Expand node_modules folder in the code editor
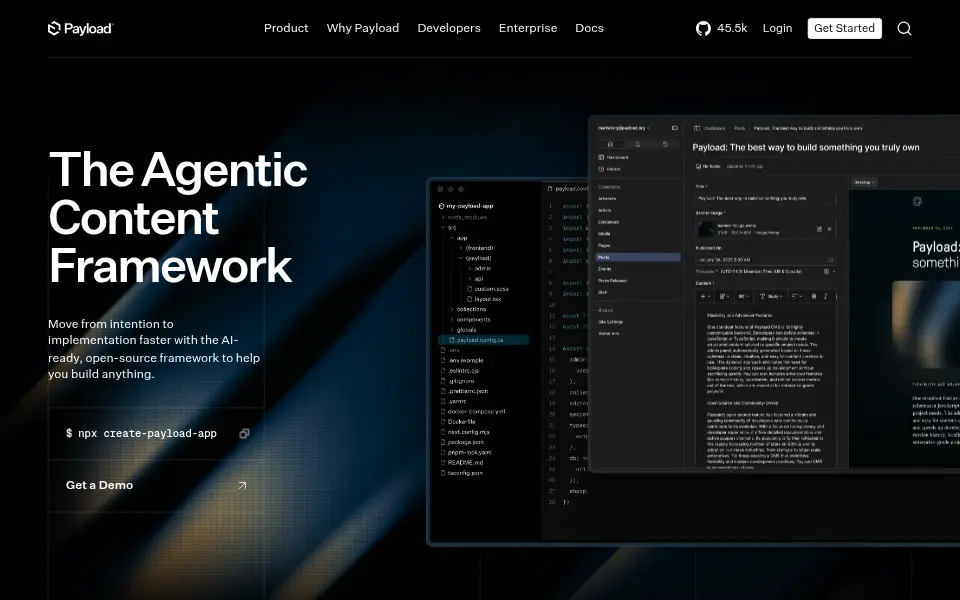 [467, 217]
